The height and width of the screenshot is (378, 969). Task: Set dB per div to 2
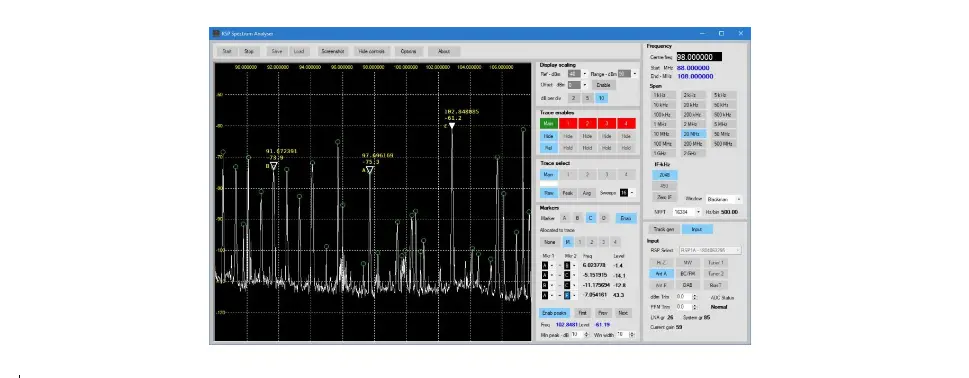point(573,98)
